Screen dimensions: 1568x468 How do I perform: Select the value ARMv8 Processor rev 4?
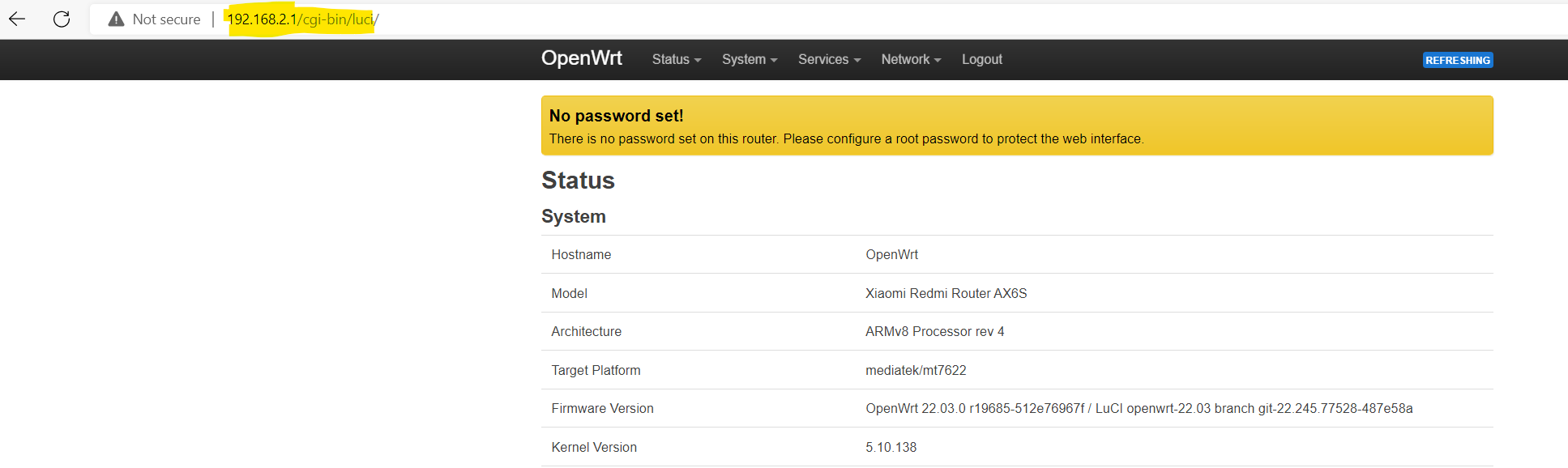tap(935, 331)
